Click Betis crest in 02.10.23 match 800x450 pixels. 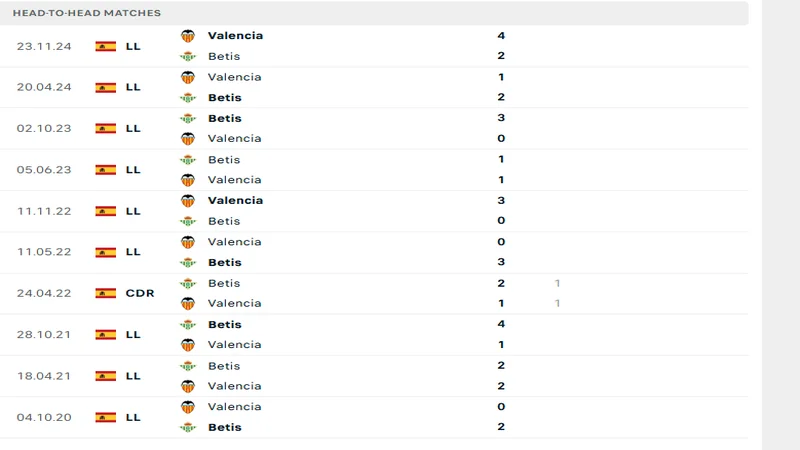[187, 118]
